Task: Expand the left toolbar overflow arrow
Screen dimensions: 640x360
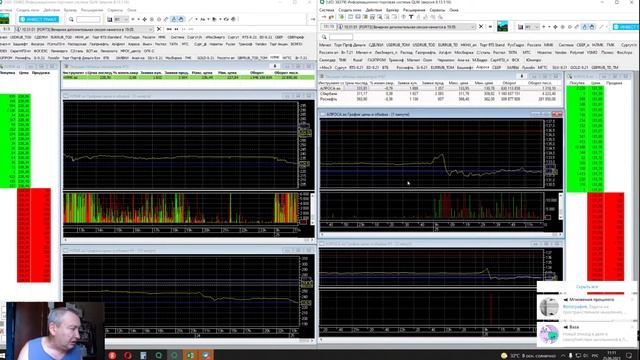Action: pos(313,19)
